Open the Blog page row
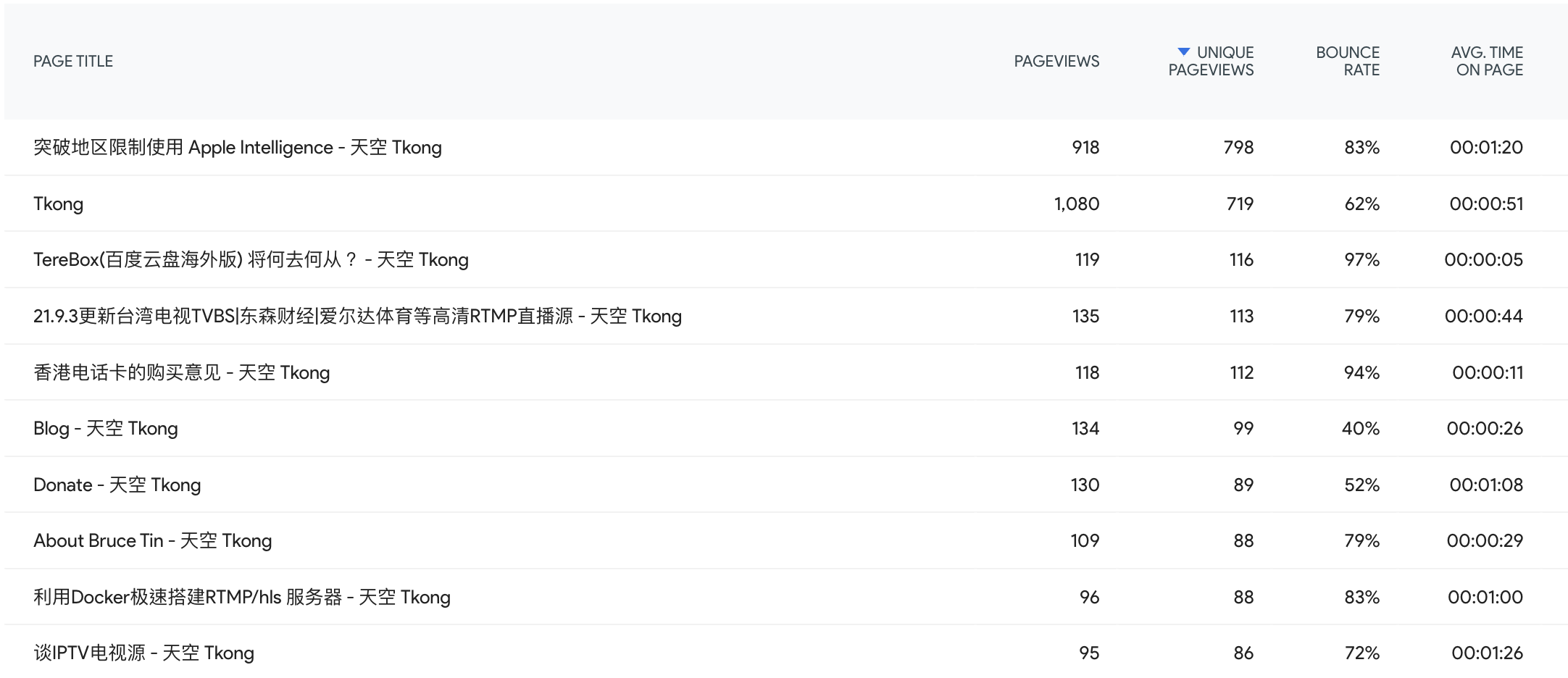The image size is (1568, 678). click(x=106, y=429)
